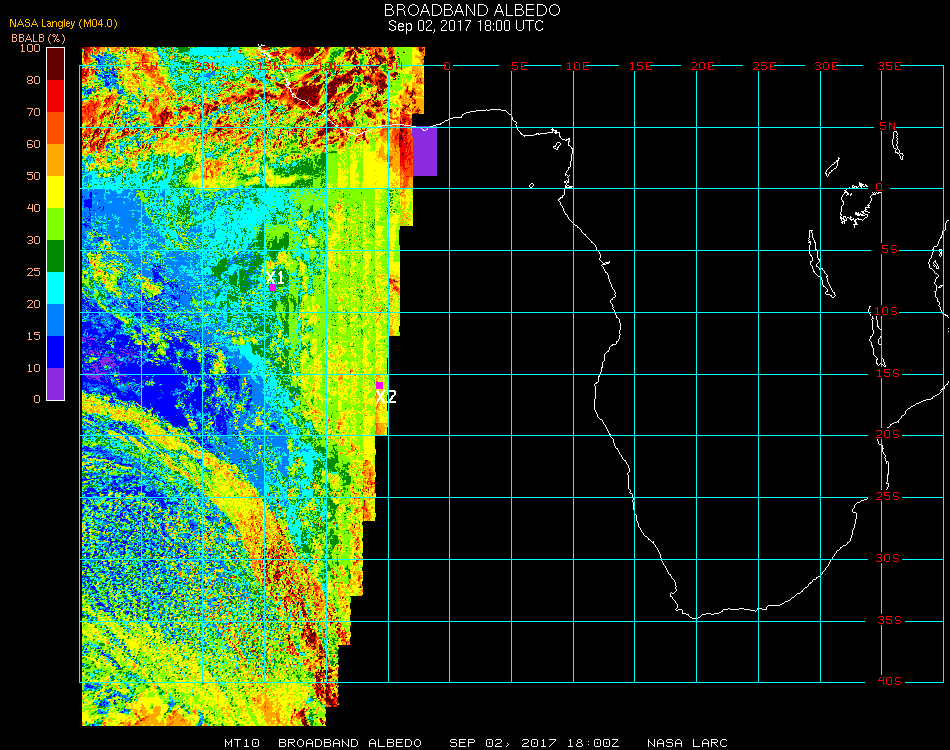Click the magenta X2 marker point

point(379,385)
